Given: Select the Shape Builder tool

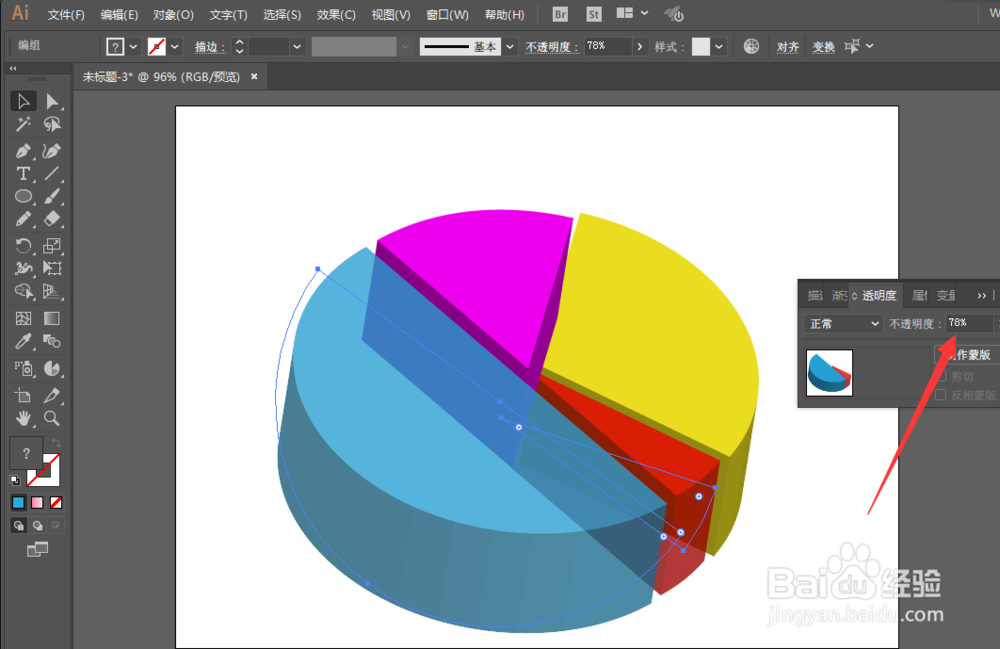Looking at the screenshot, I should click(x=24, y=291).
